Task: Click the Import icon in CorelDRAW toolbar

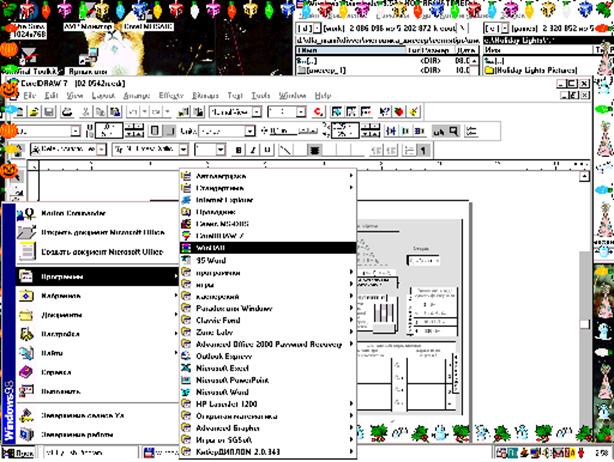Action: pyautogui.click(x=183, y=112)
